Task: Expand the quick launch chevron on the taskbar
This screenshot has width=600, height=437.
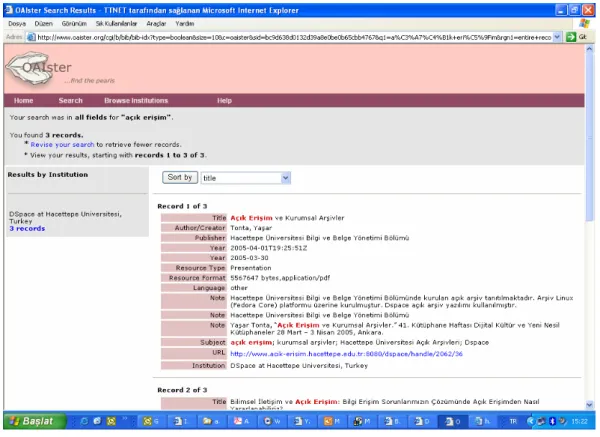Action: click(x=124, y=419)
